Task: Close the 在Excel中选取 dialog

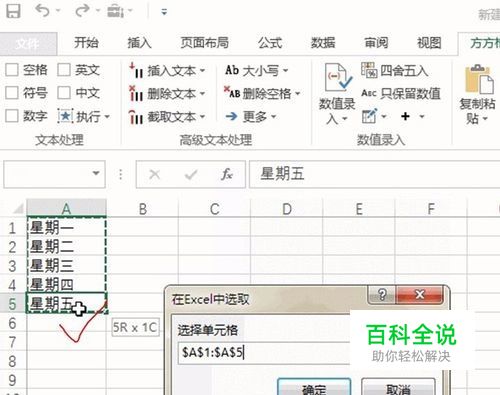Action: pos(420,295)
